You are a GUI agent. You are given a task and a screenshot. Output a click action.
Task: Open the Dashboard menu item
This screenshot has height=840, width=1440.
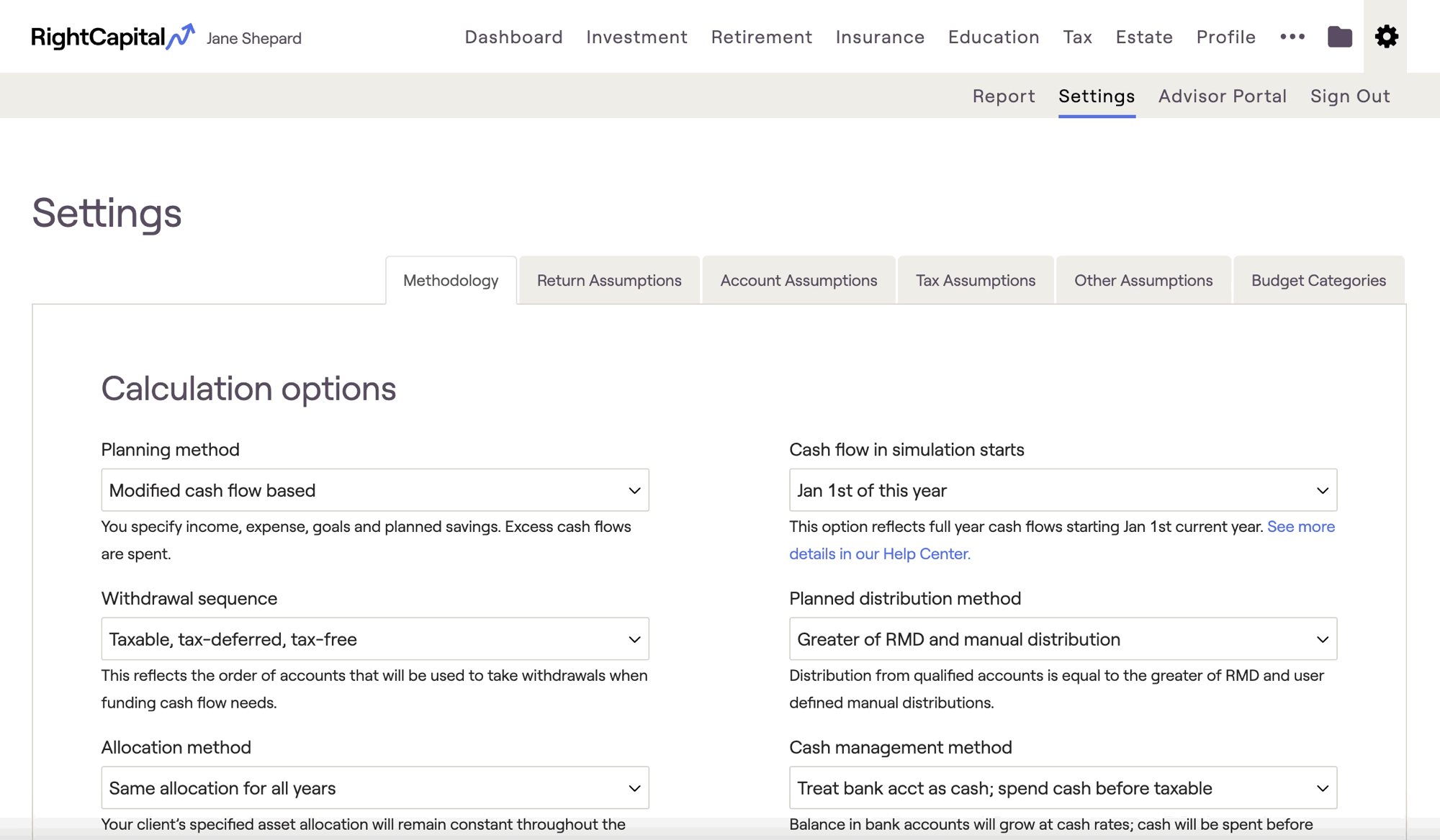[513, 37]
